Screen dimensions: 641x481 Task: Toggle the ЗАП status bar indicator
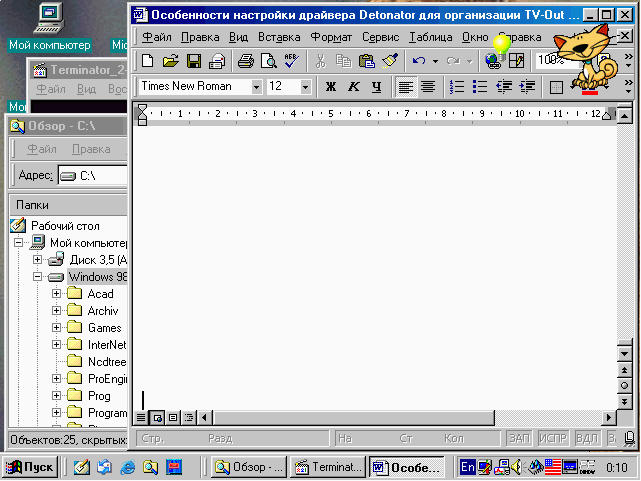[x=519, y=438]
